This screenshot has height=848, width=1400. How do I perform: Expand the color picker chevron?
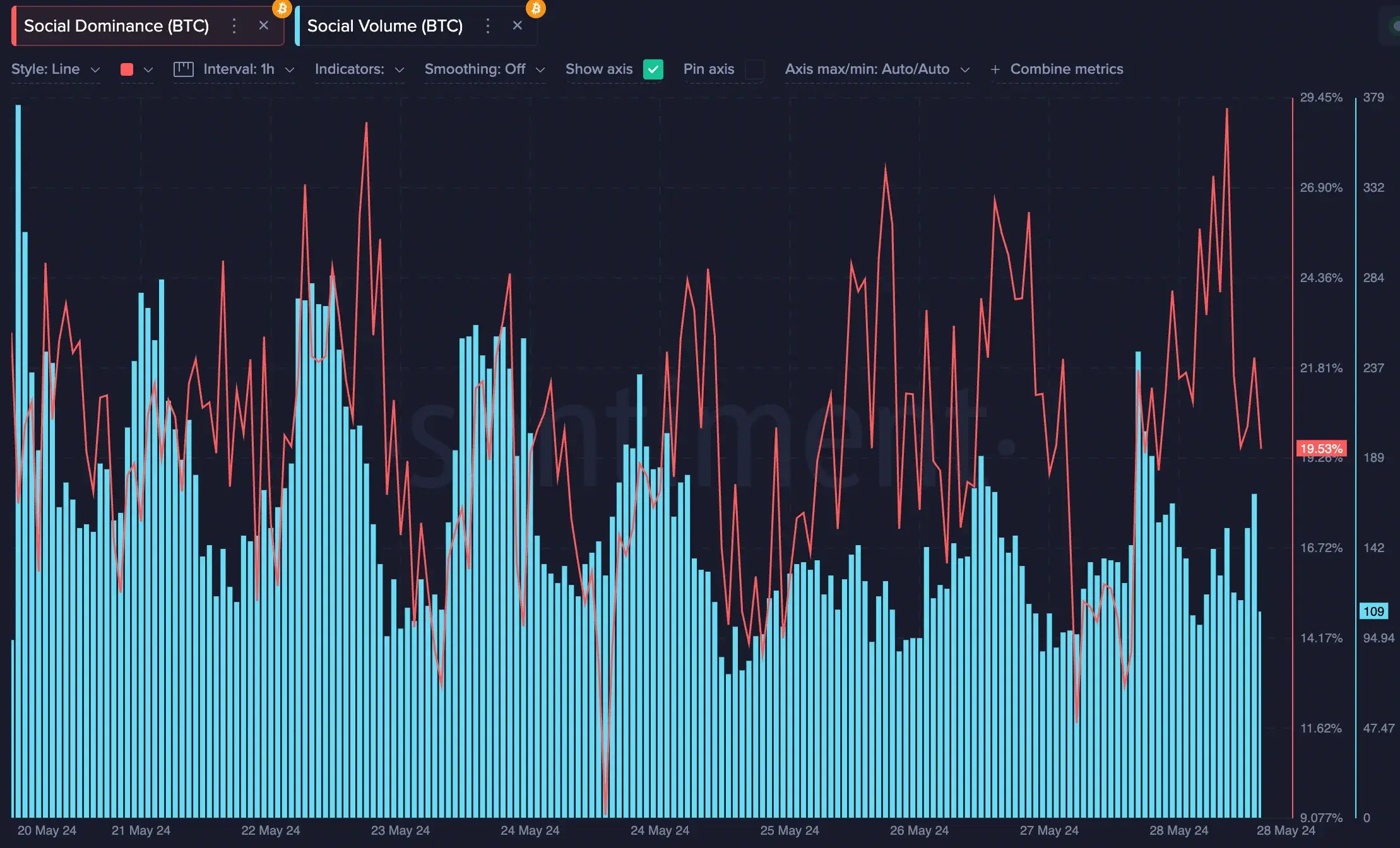(x=148, y=70)
